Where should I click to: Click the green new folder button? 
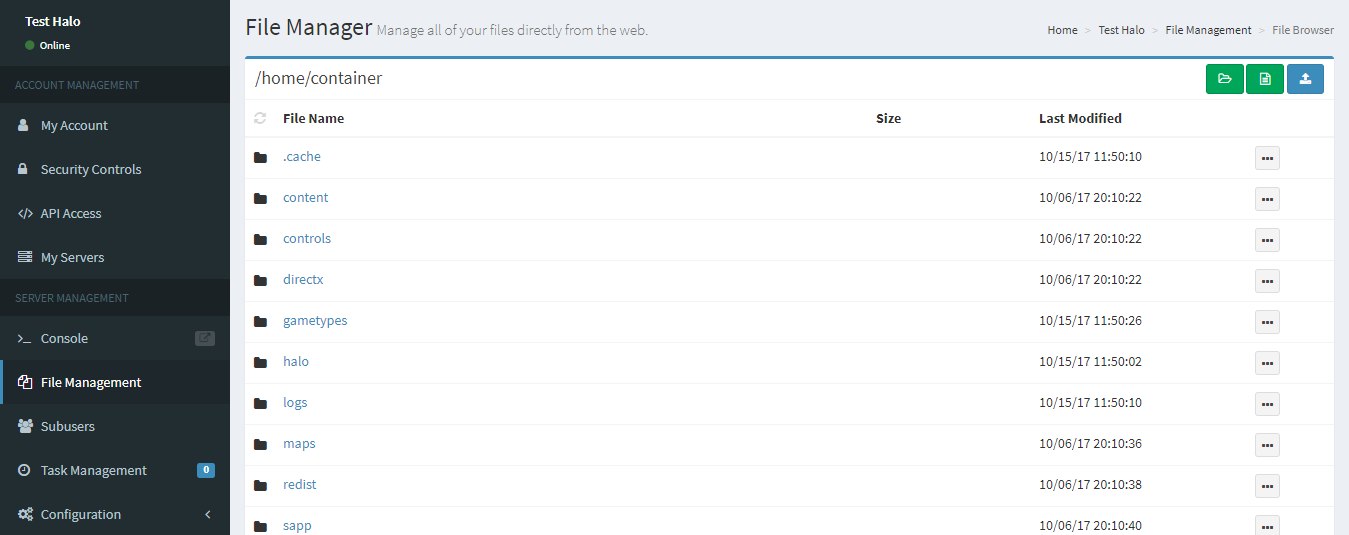pos(1224,79)
